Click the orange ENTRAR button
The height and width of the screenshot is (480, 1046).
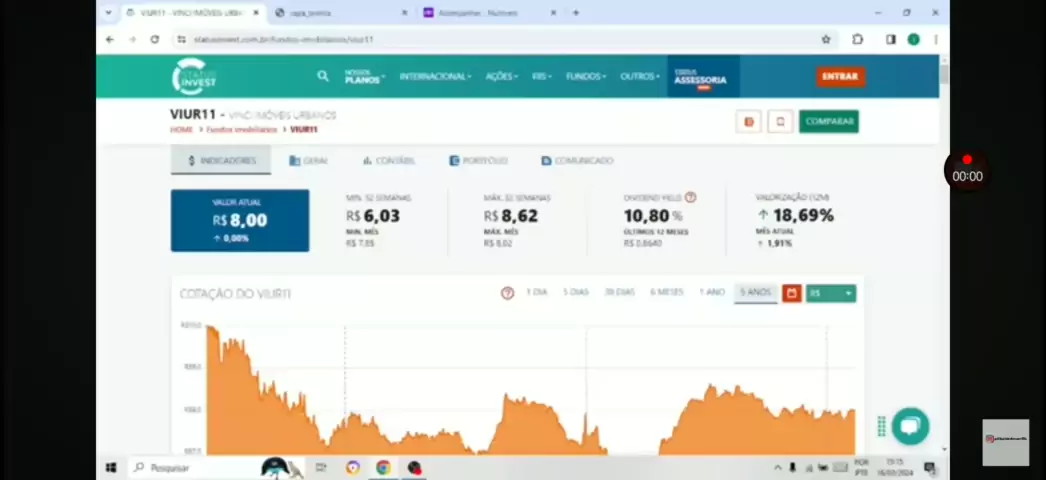point(840,76)
